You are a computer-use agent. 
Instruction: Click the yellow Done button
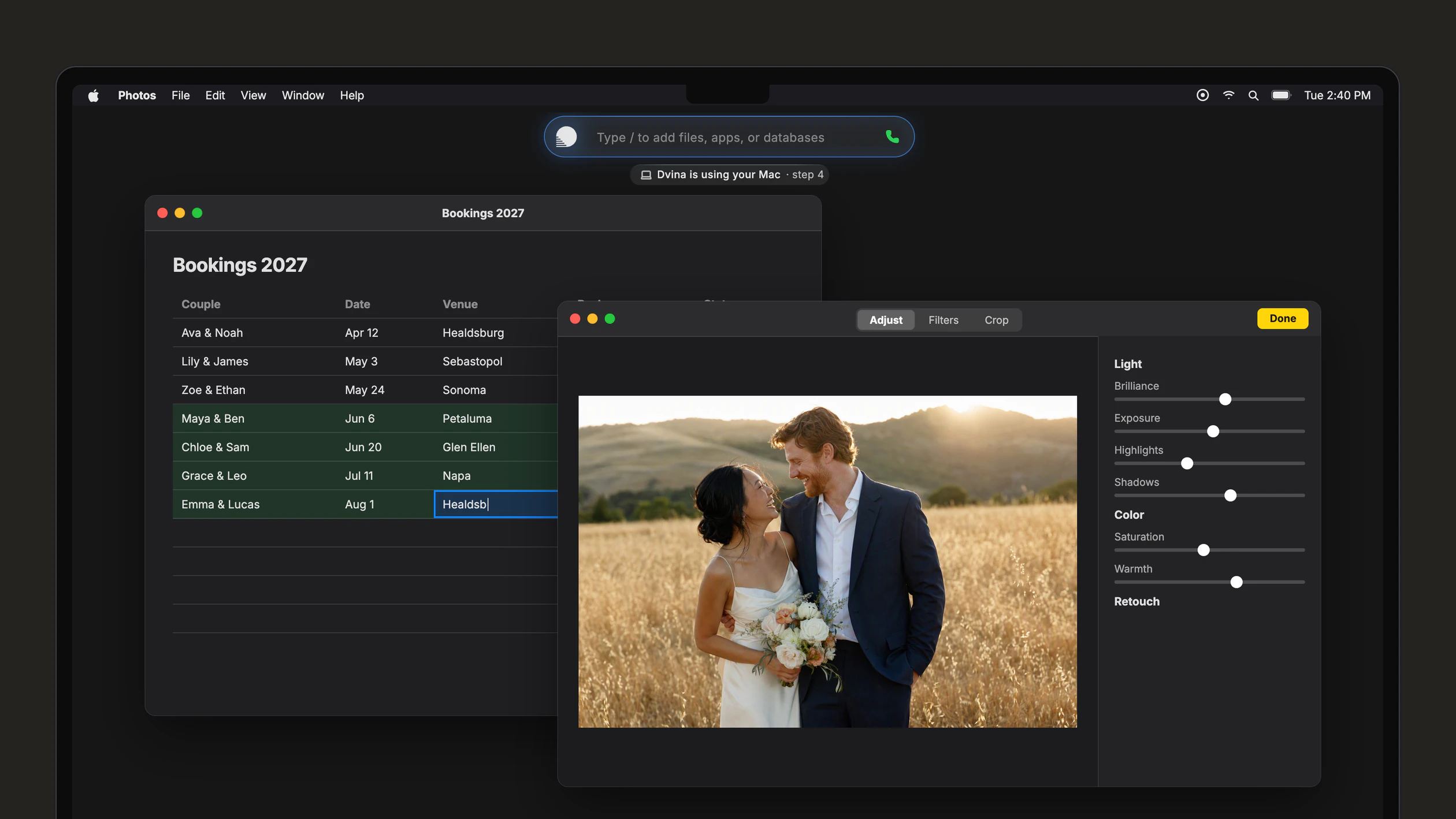pos(1282,319)
